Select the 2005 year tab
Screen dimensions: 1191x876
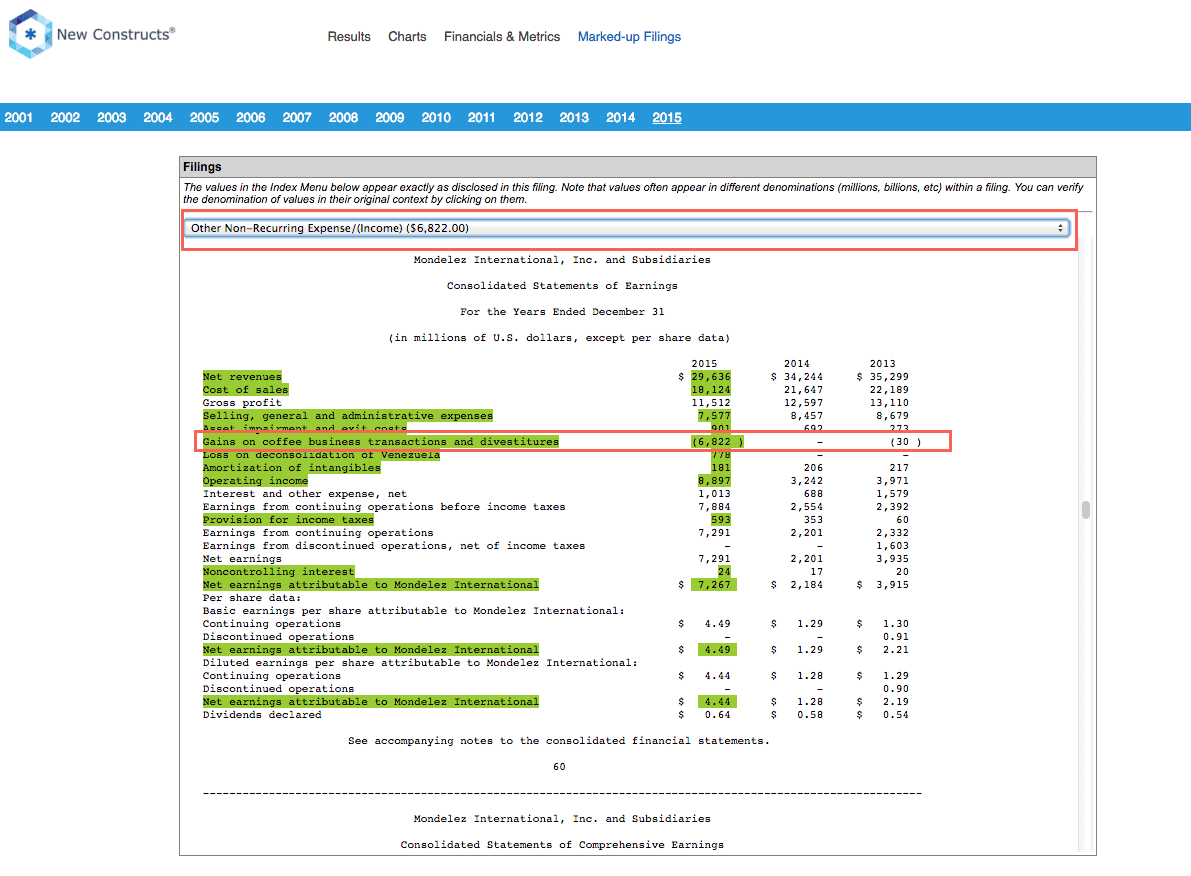[x=204, y=118]
